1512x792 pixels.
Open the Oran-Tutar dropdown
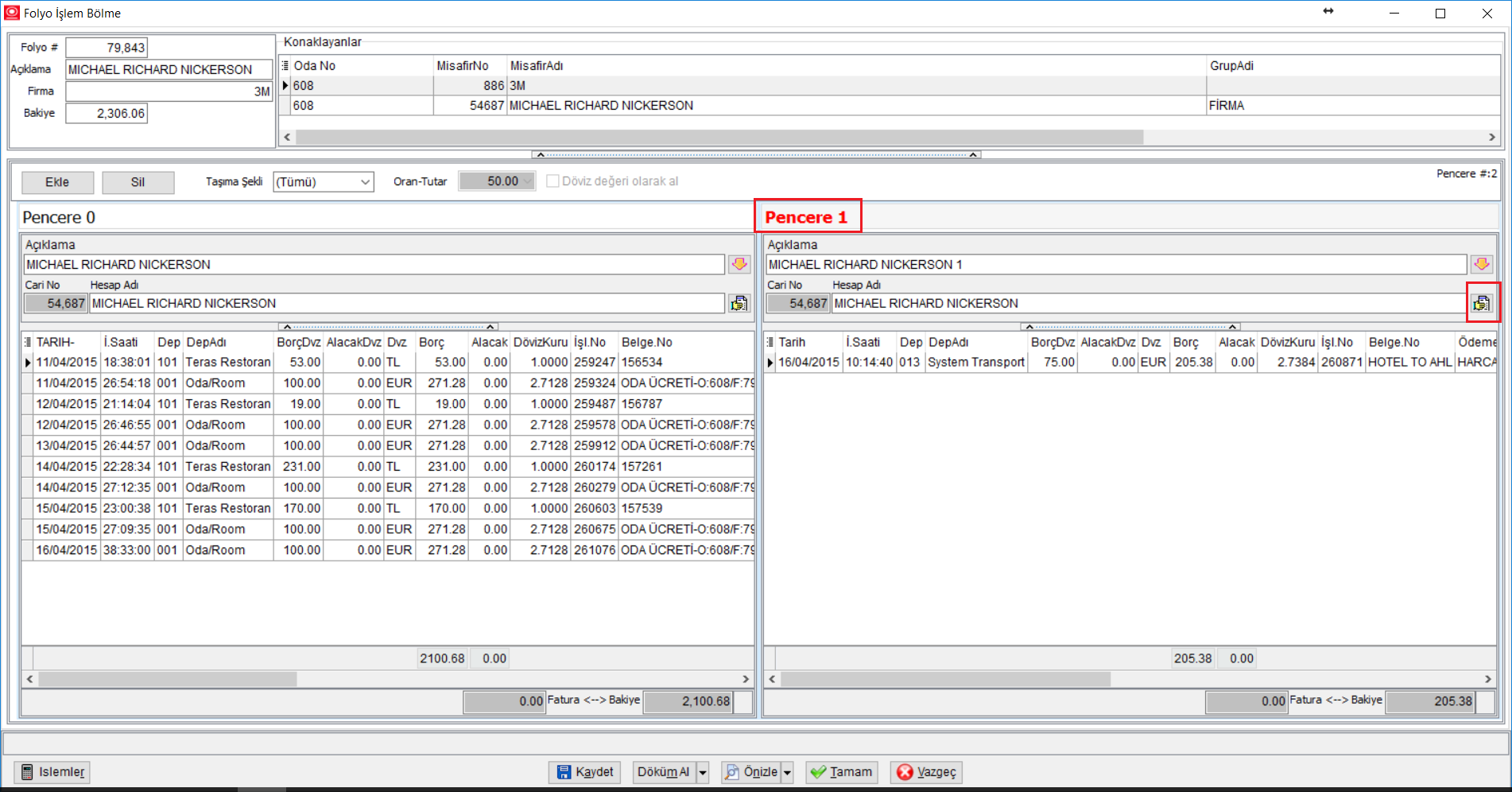click(527, 181)
